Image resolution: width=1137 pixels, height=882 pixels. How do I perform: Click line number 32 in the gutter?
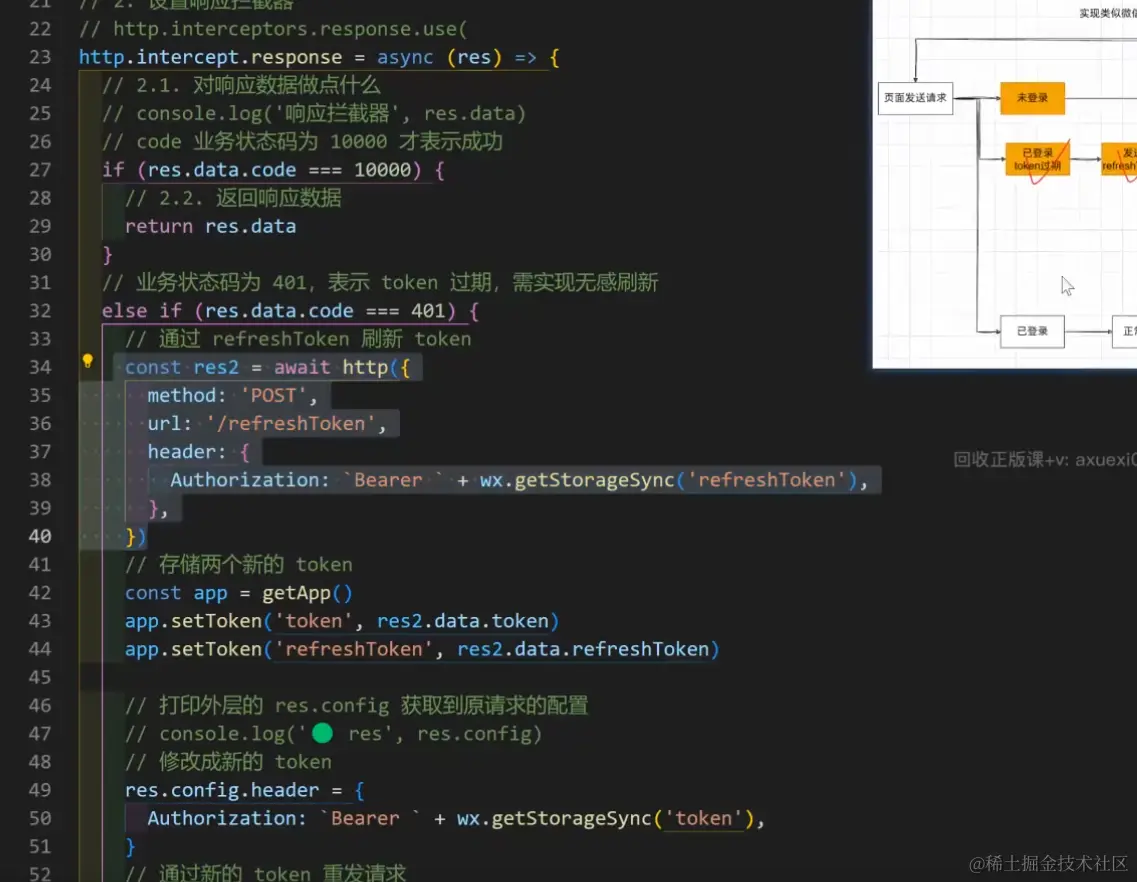(x=40, y=311)
